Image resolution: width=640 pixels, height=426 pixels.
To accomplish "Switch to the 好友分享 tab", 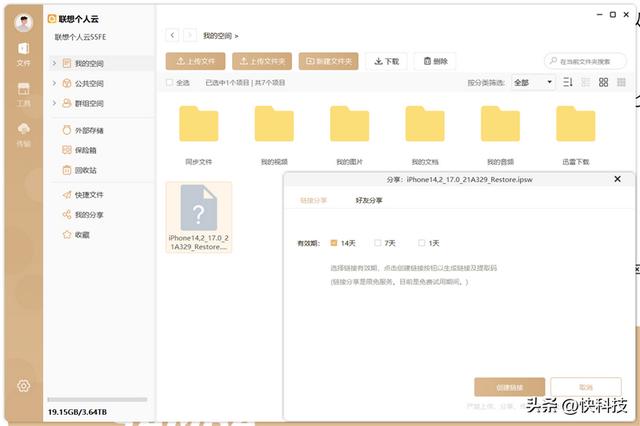I will point(369,200).
